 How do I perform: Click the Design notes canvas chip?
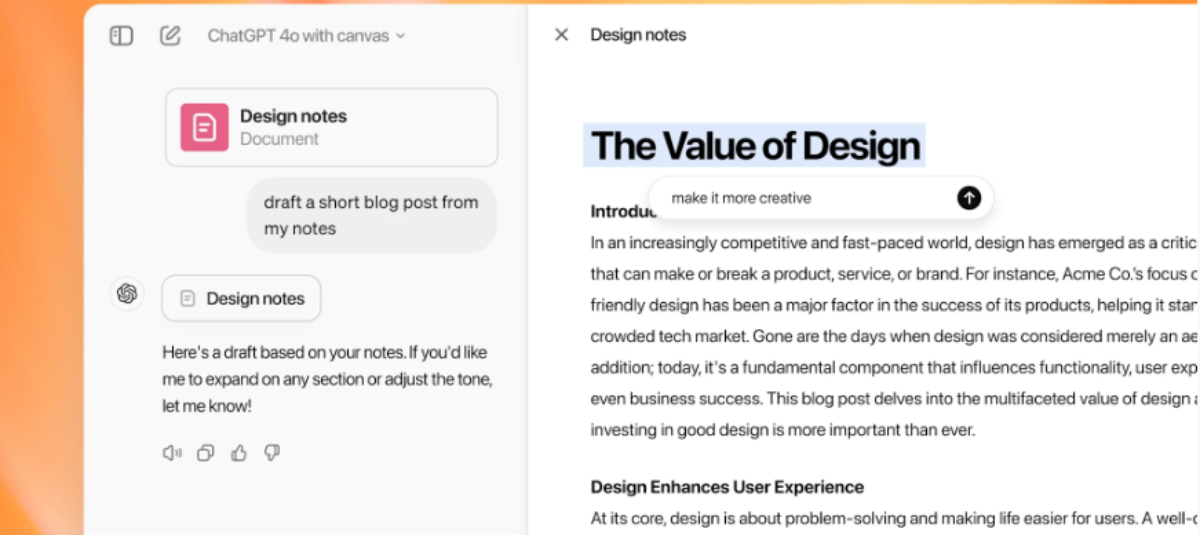[x=241, y=298]
